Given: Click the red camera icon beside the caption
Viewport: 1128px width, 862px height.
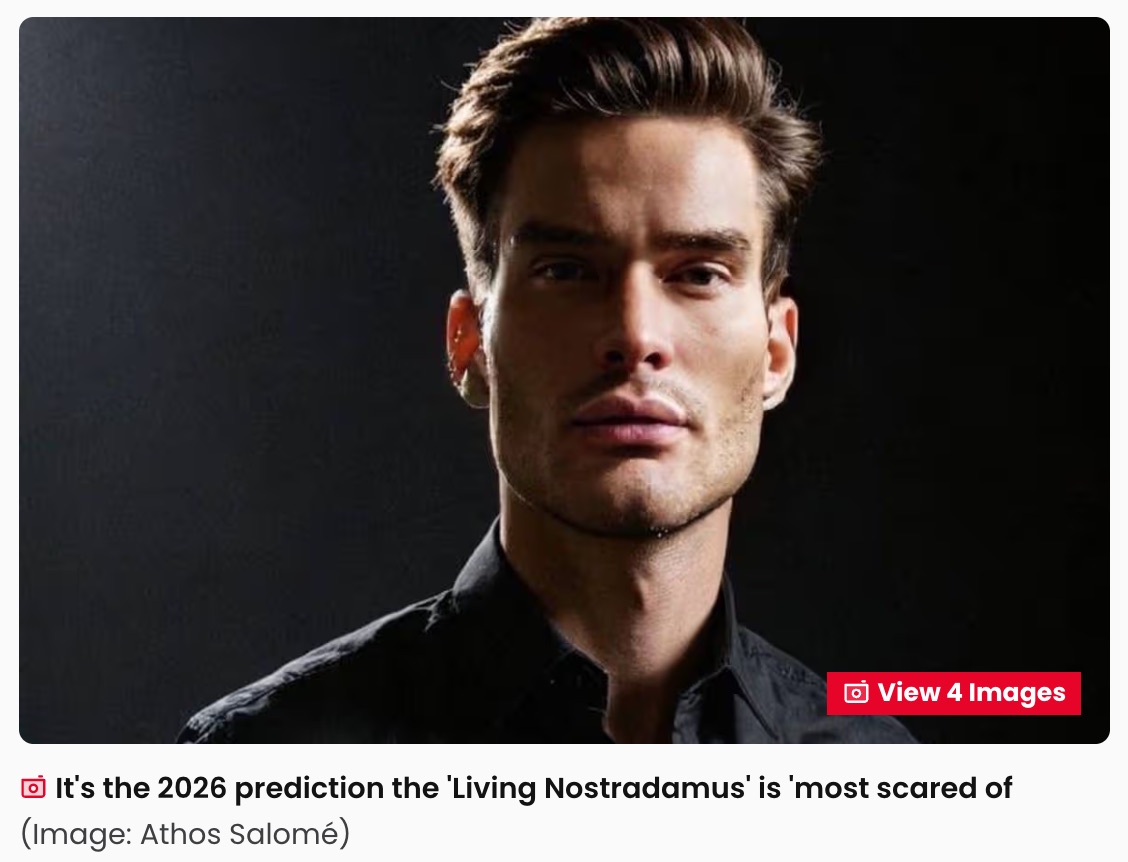Looking at the screenshot, I should click(x=33, y=787).
